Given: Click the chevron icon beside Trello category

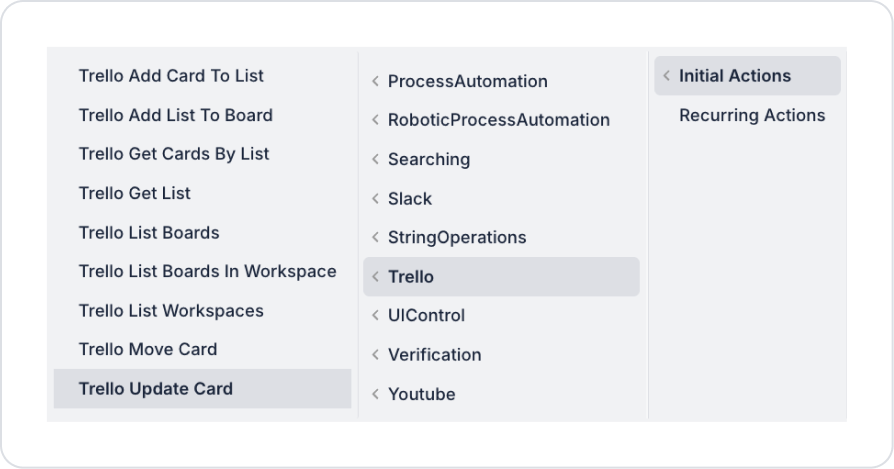Looking at the screenshot, I should (x=375, y=277).
